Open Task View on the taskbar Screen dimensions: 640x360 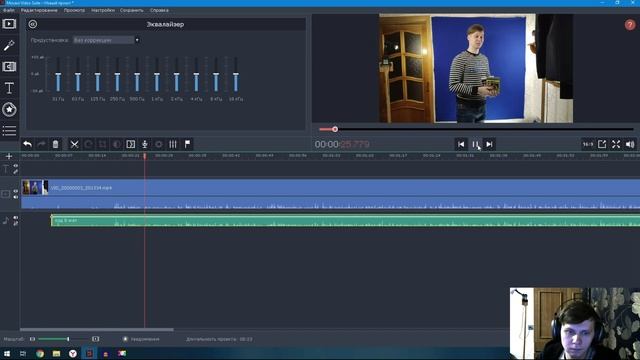coord(23,353)
